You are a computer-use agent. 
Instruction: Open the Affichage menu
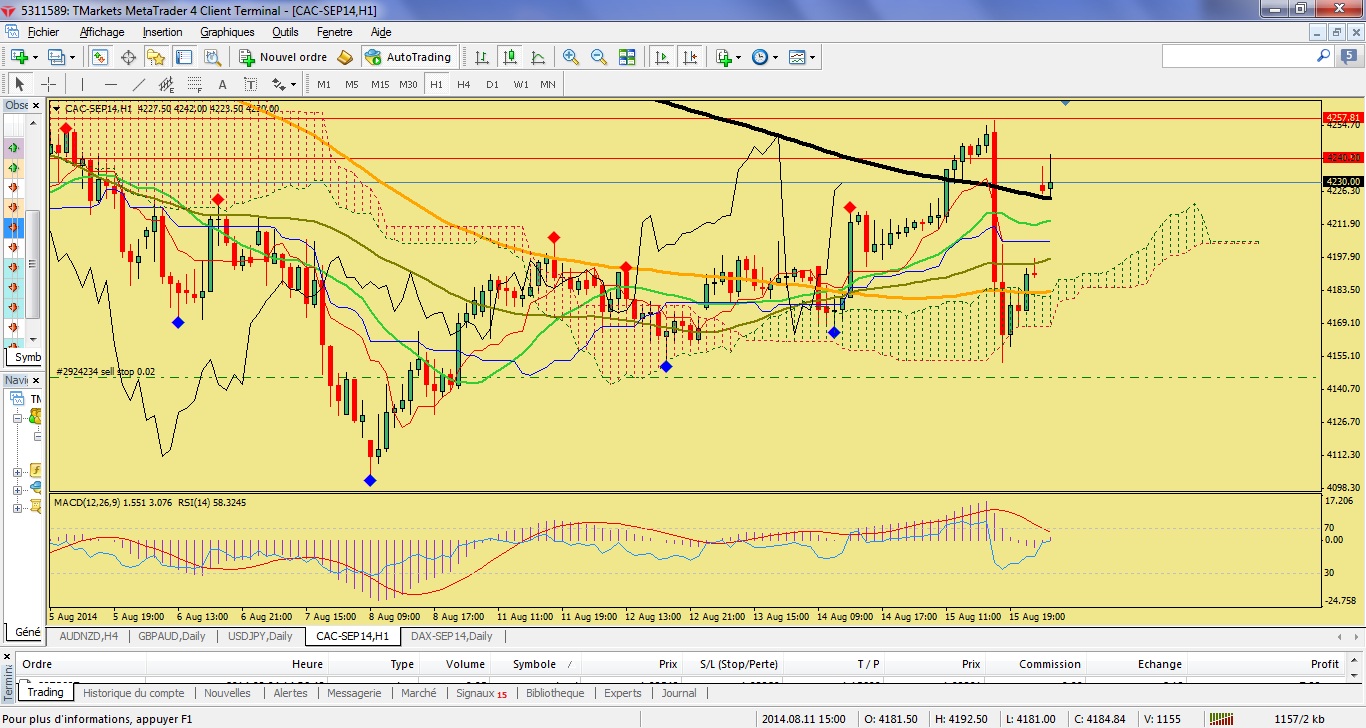(102, 32)
